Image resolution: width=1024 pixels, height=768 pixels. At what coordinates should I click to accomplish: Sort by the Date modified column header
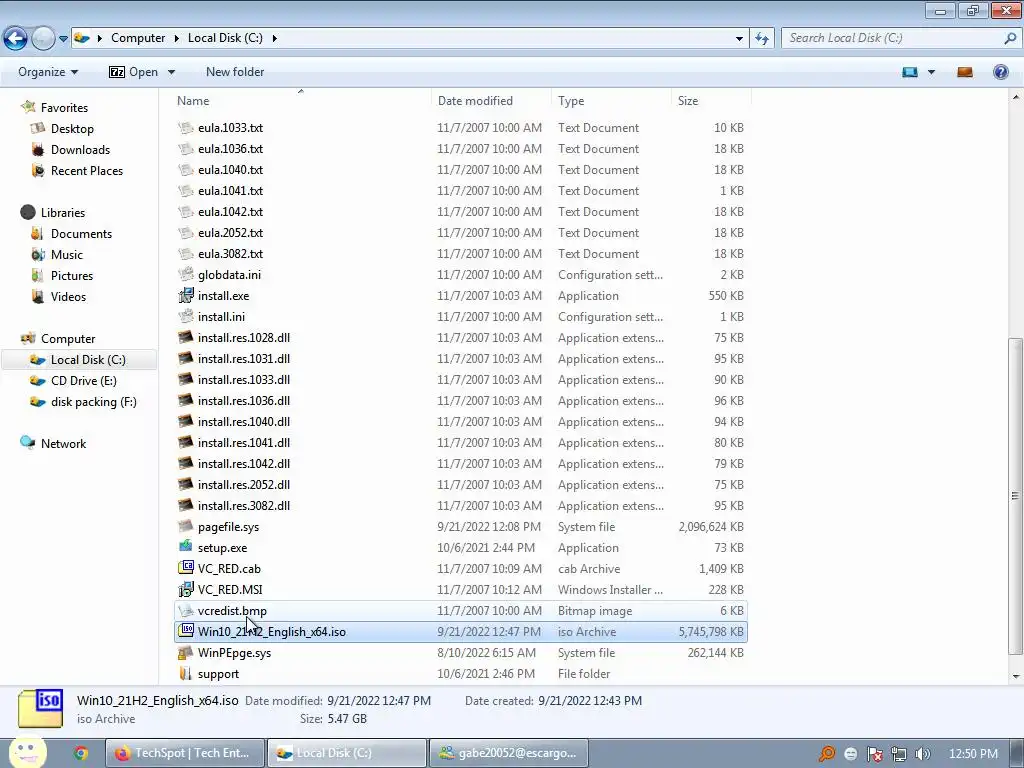click(492, 101)
